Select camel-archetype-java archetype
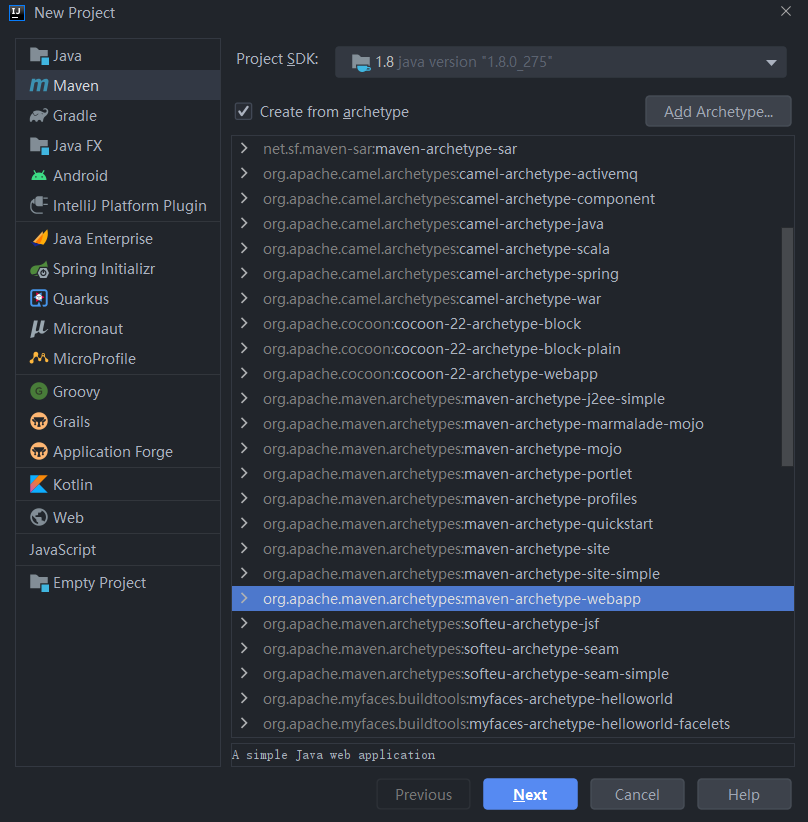808x822 pixels. (513, 224)
